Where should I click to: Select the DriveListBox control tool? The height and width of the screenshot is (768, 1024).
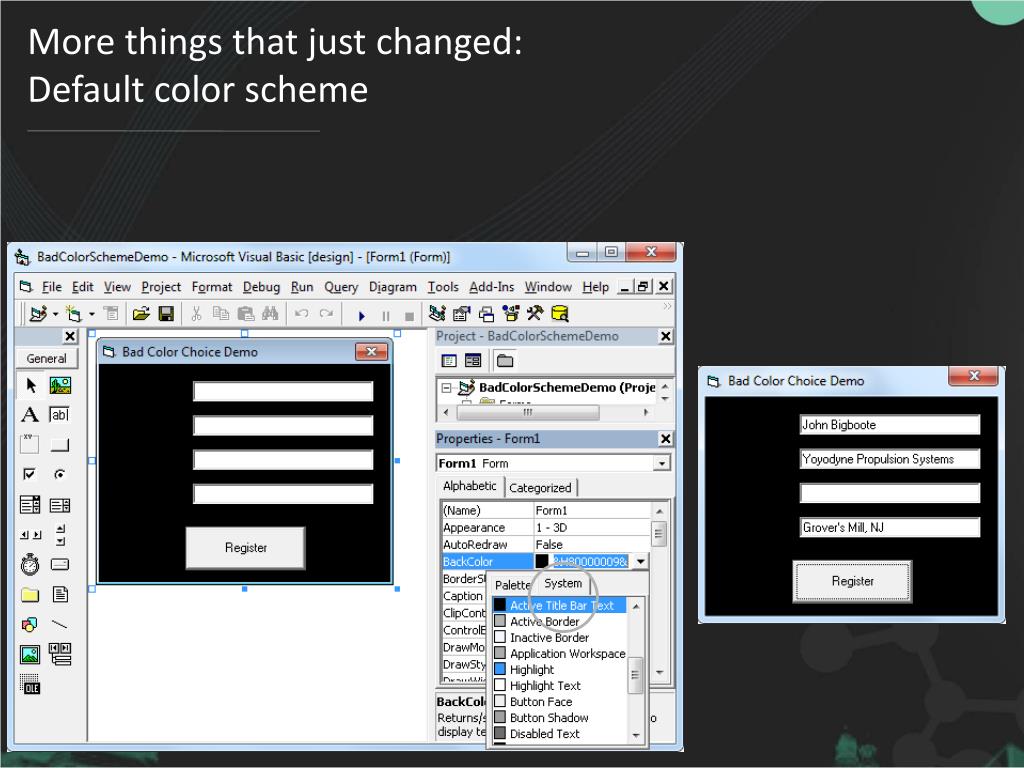(x=60, y=564)
